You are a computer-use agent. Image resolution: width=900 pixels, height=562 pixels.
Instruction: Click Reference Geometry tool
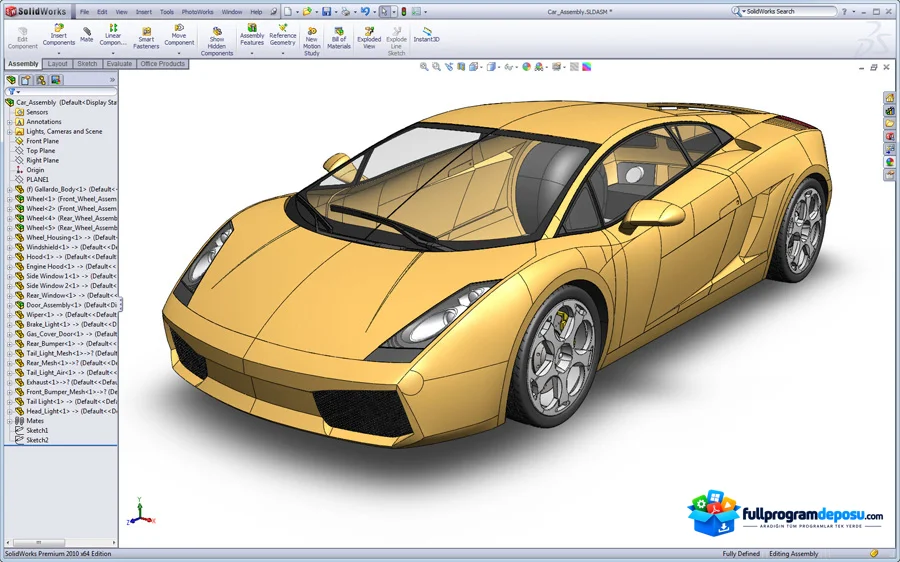point(282,35)
